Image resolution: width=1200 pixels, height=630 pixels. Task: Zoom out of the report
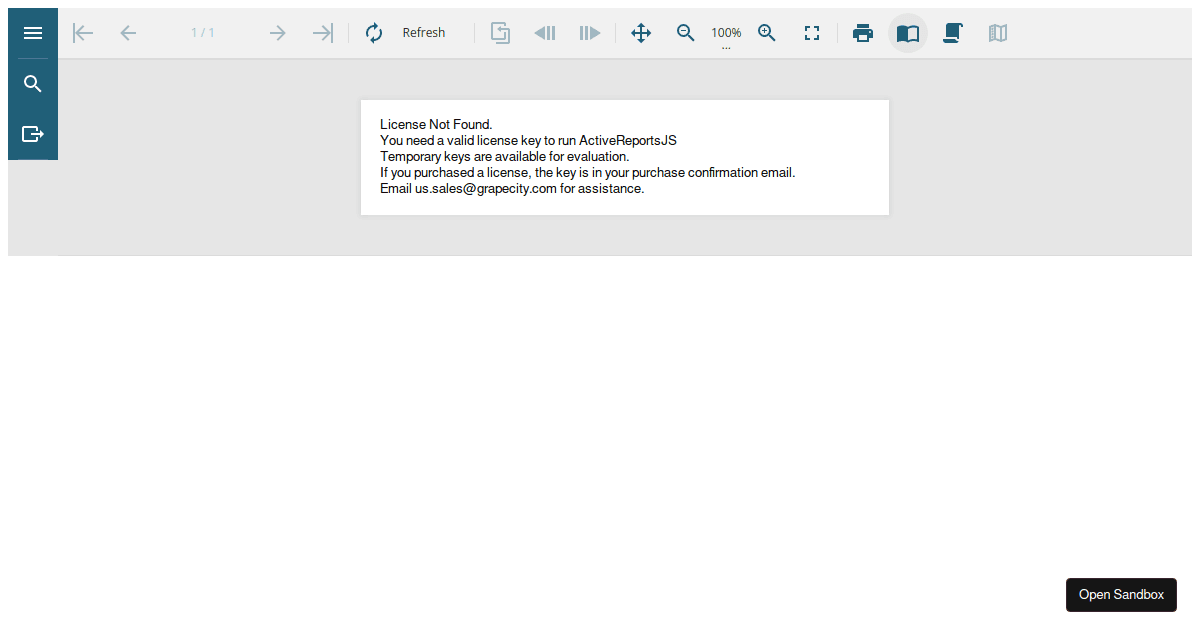686,33
